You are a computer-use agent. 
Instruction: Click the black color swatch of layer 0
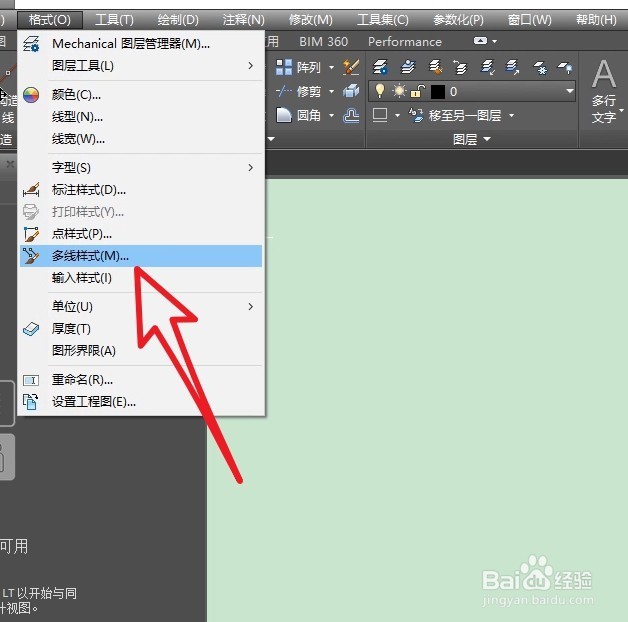point(438,92)
